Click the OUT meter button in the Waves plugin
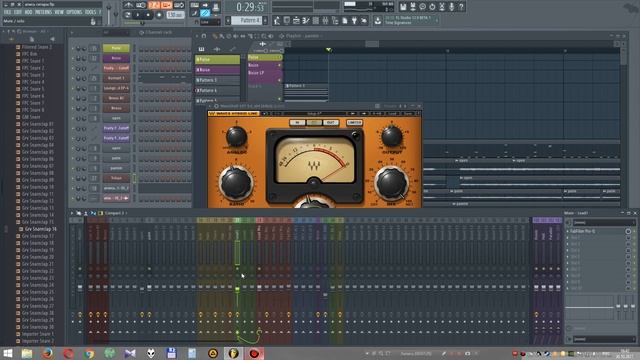This screenshot has width=640, height=360. tap(331, 122)
